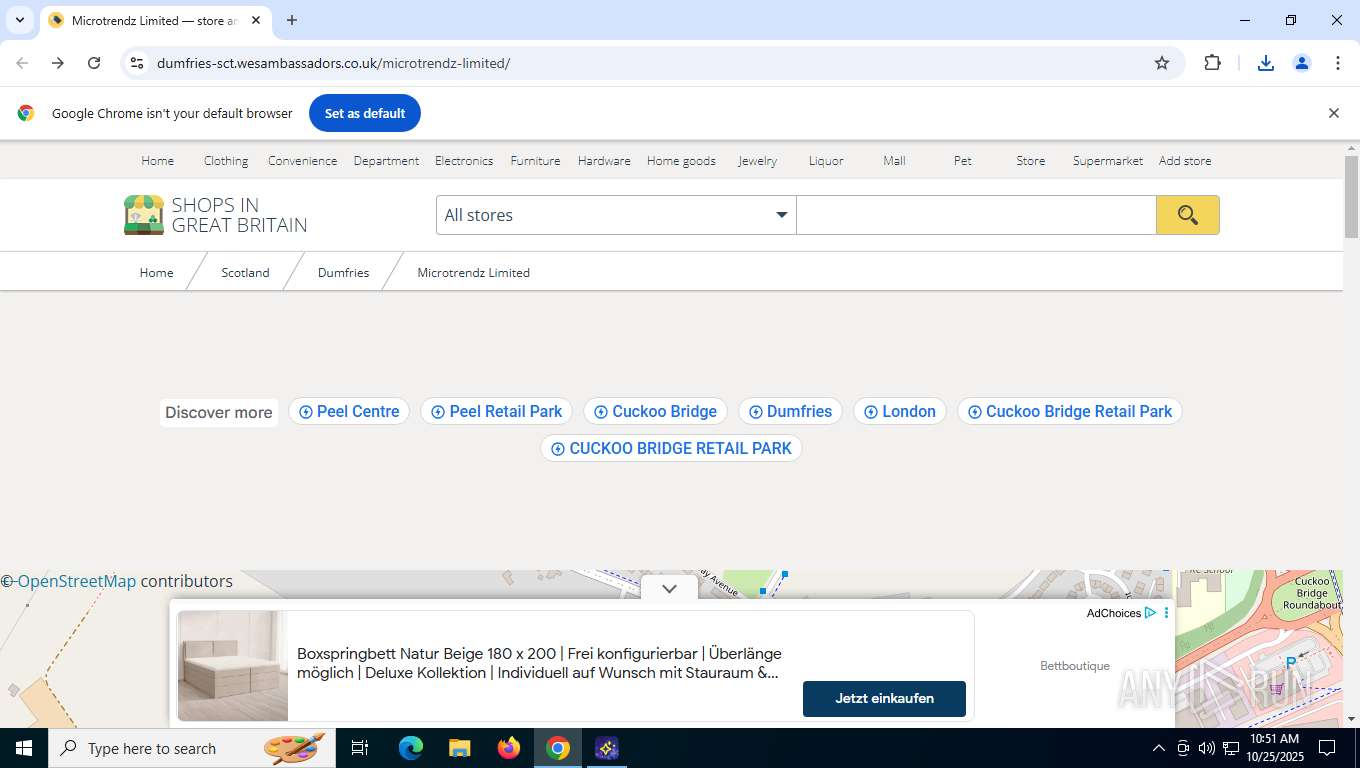Image resolution: width=1360 pixels, height=768 pixels.
Task: View site information icon in address bar
Action: pyautogui.click(x=138, y=63)
